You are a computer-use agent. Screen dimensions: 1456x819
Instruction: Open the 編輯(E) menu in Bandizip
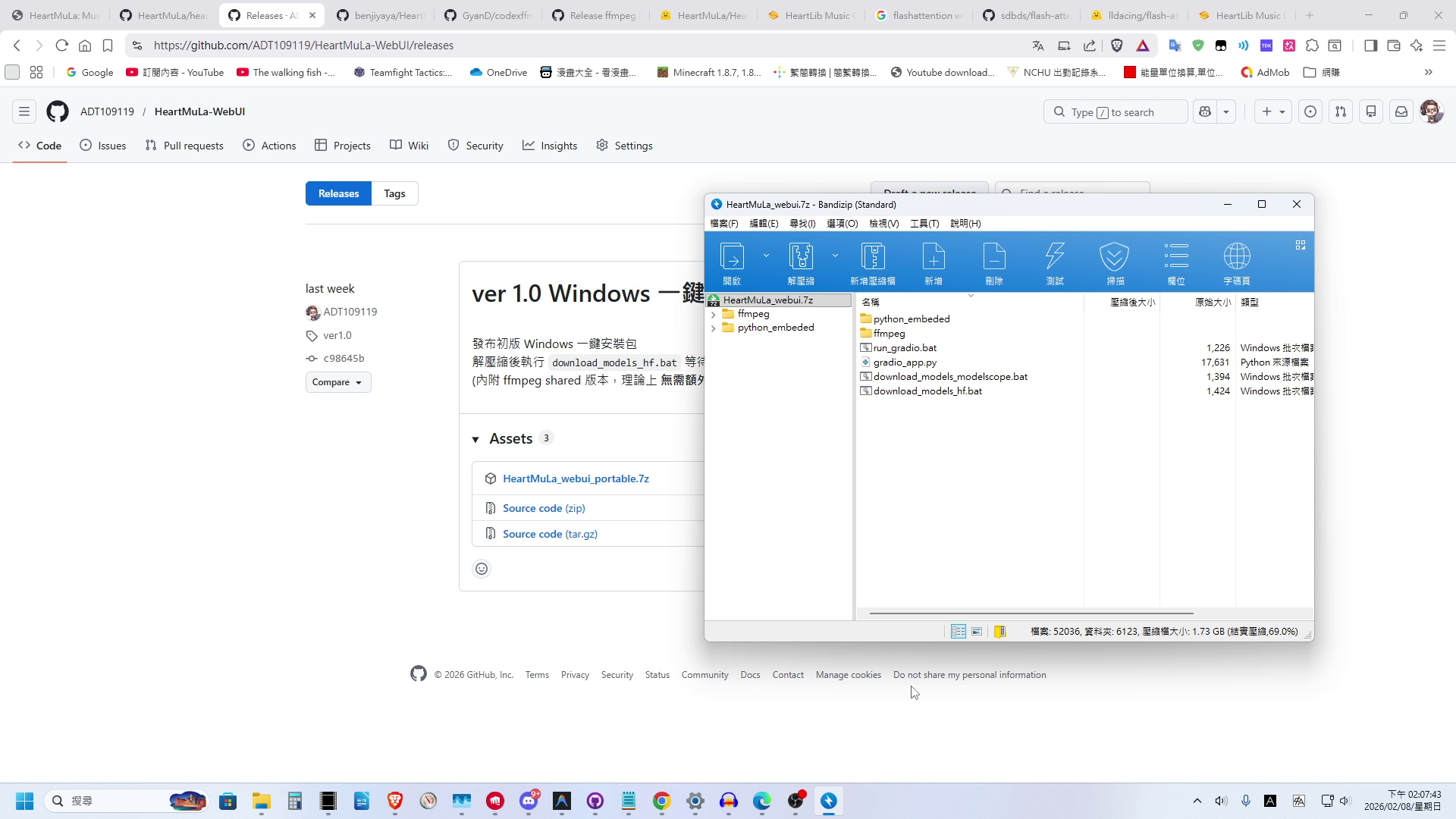click(764, 224)
